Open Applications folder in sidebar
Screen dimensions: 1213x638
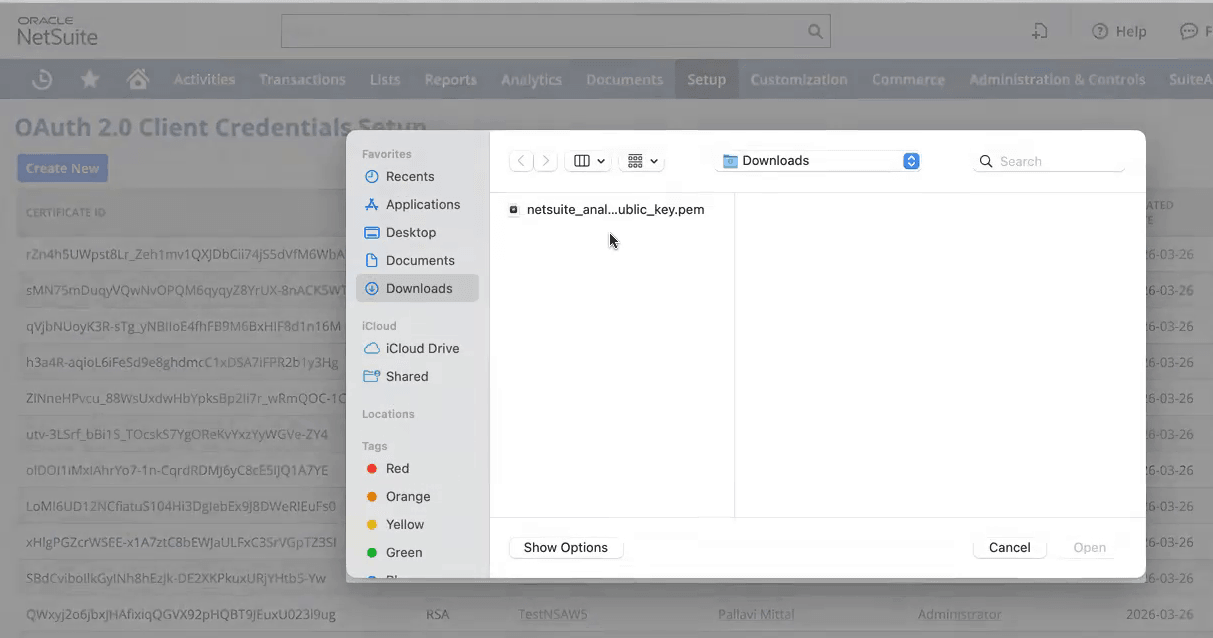pos(423,204)
